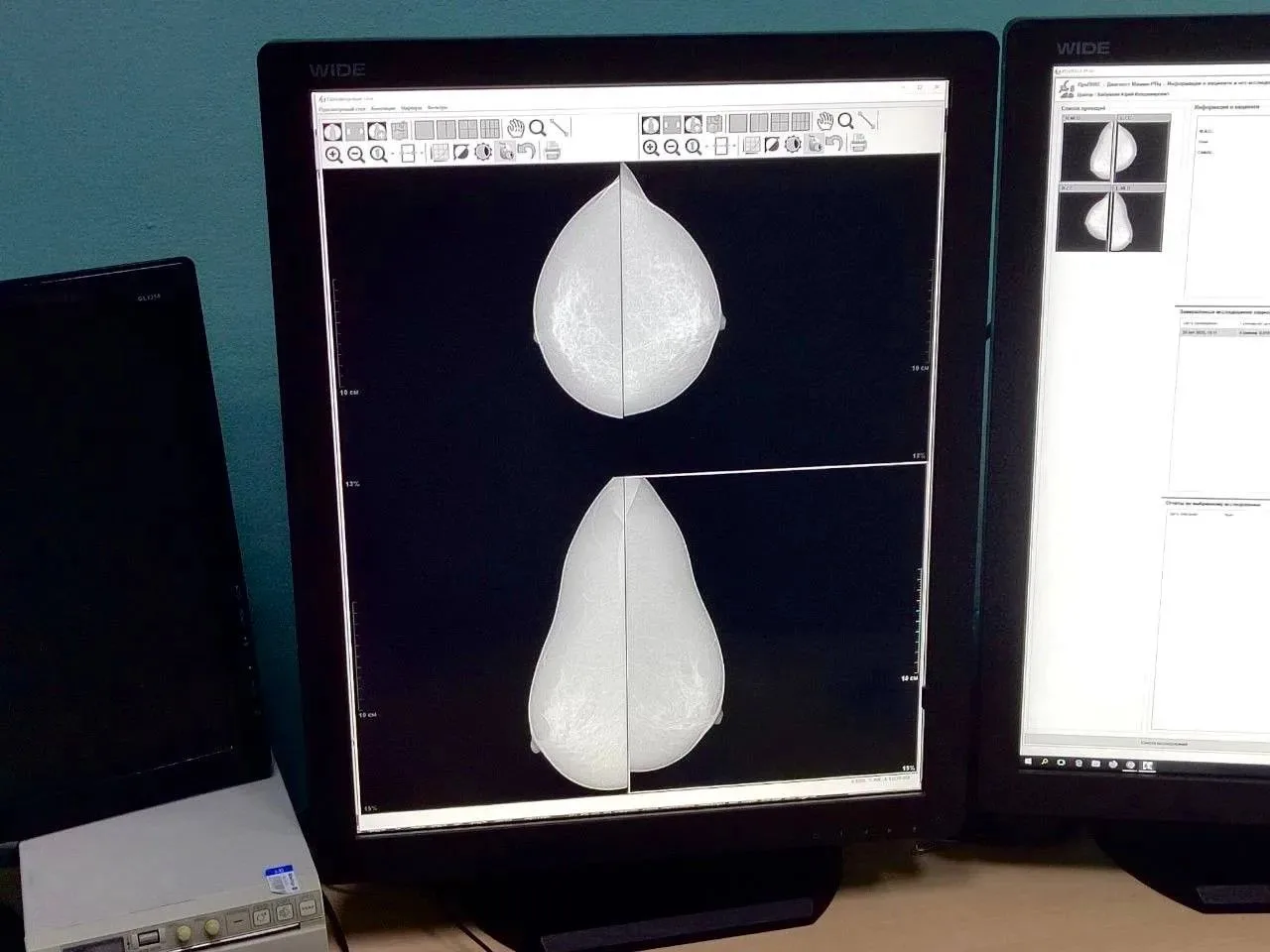
Task: Print the image from the right toolbar
Action: (858, 144)
